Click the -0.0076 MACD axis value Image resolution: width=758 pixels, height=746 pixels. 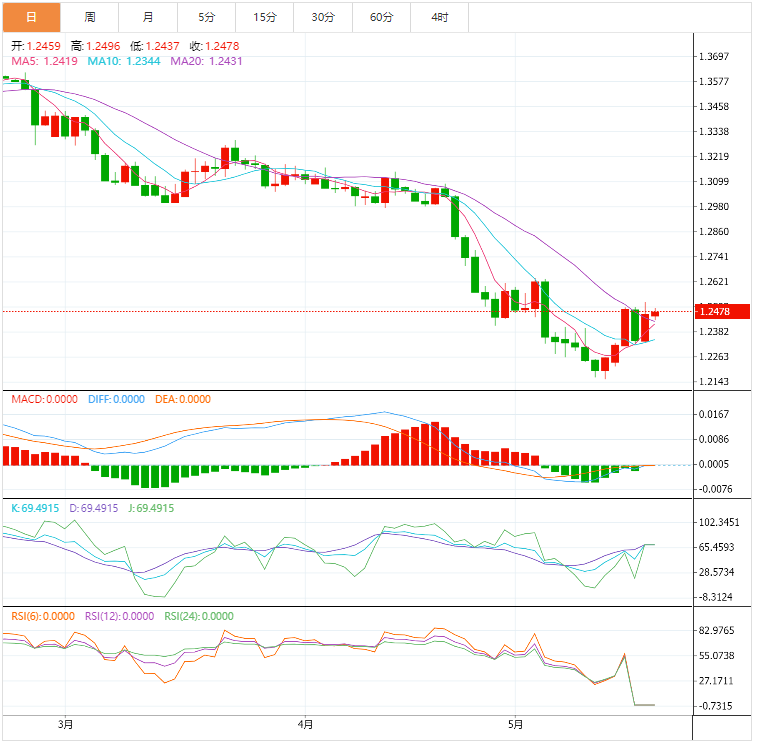pos(715,489)
